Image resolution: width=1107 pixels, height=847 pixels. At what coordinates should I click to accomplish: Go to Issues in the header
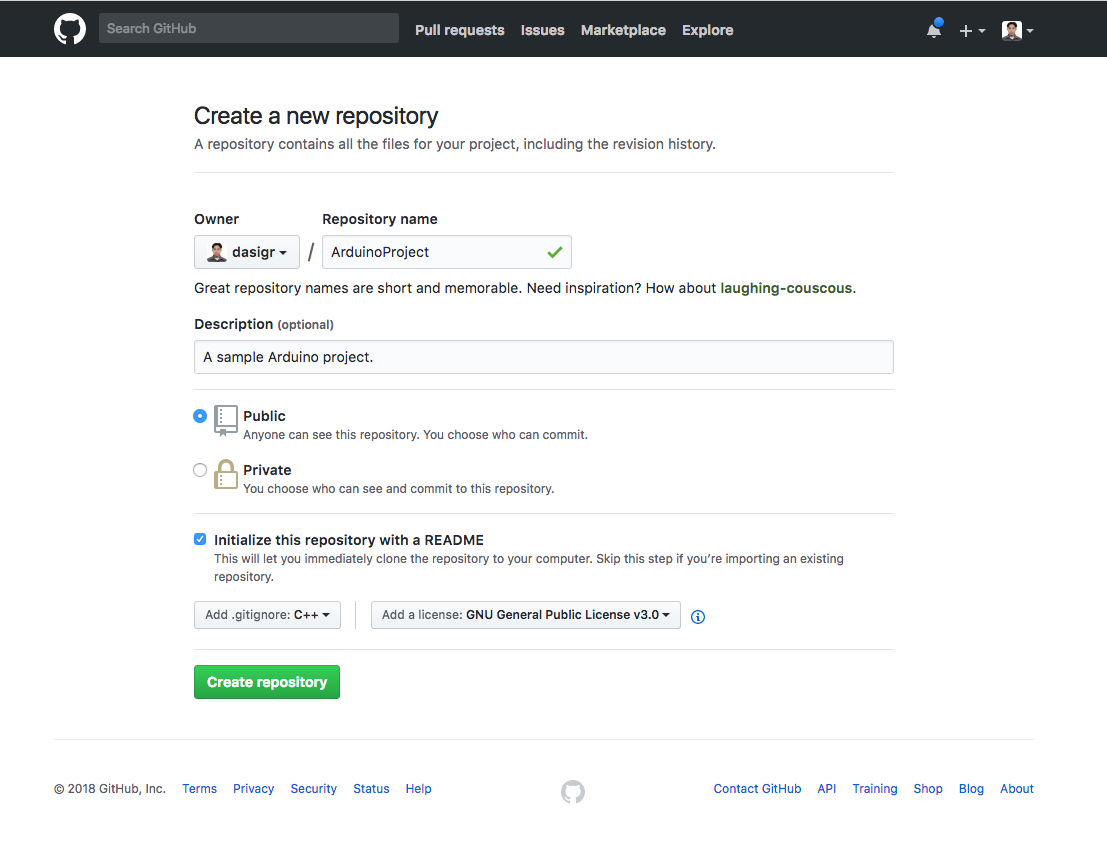point(542,30)
